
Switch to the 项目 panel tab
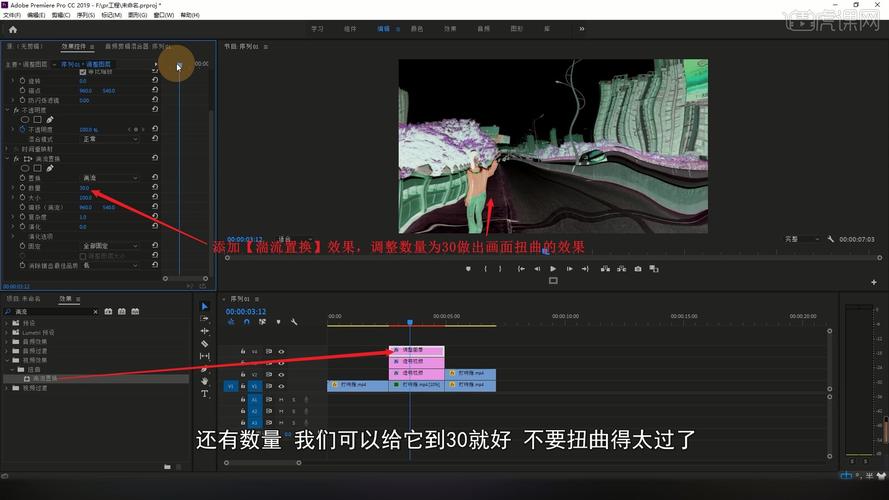point(23,299)
